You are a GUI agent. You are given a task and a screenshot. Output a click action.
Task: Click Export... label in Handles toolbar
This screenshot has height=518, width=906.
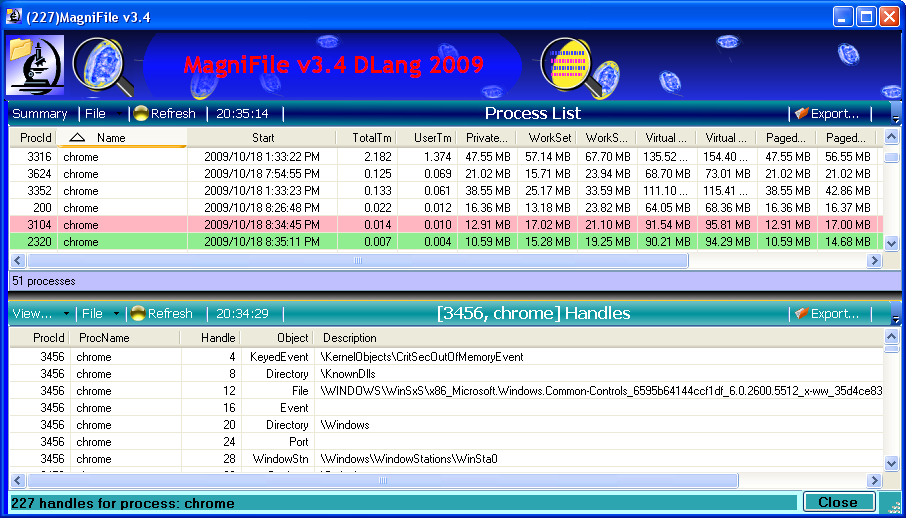coord(835,314)
